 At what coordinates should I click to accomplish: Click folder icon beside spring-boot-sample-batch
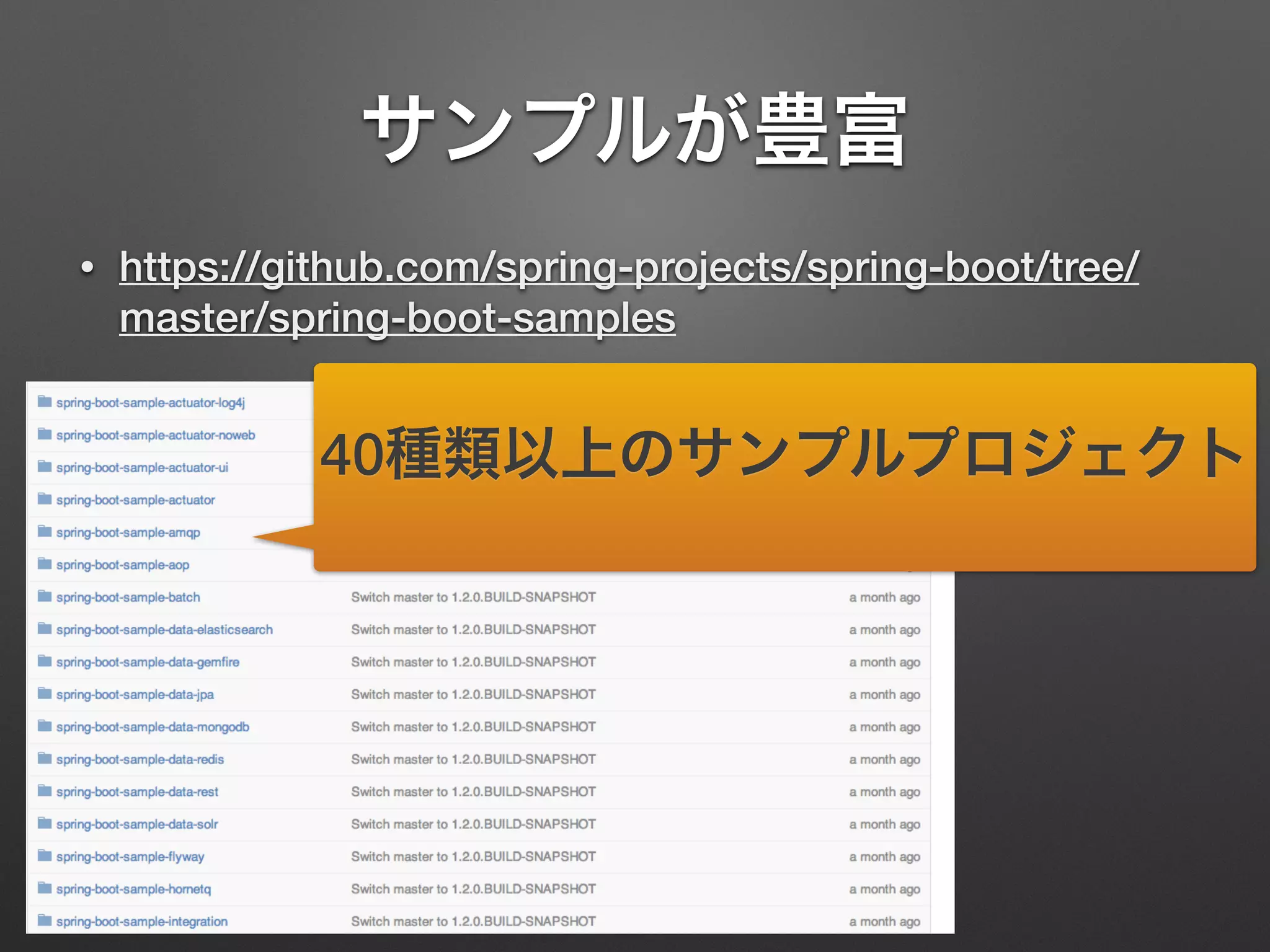45,596
